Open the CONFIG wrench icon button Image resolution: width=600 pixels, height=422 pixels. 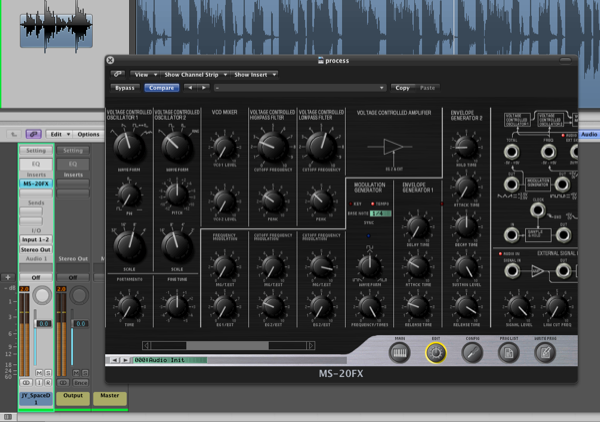473,350
